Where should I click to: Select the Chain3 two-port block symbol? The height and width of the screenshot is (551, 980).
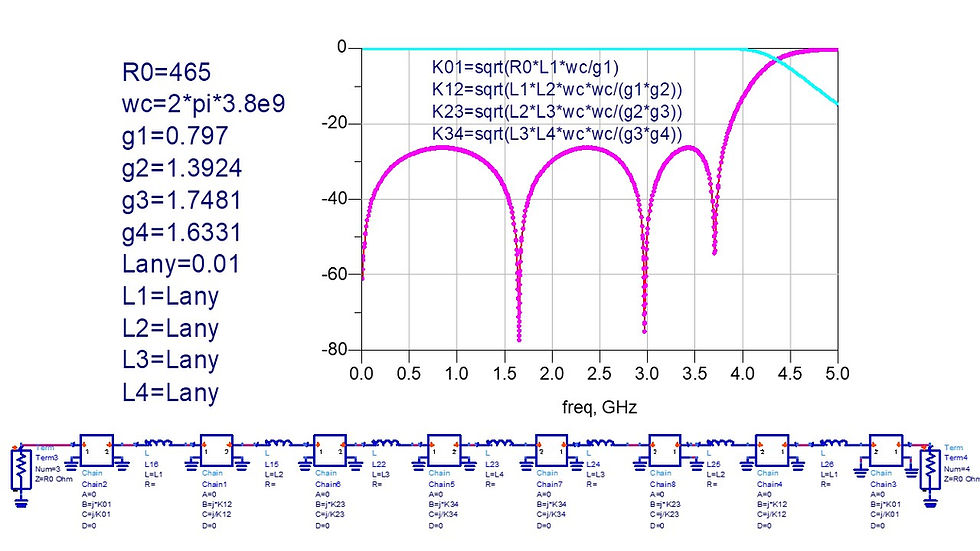click(886, 450)
